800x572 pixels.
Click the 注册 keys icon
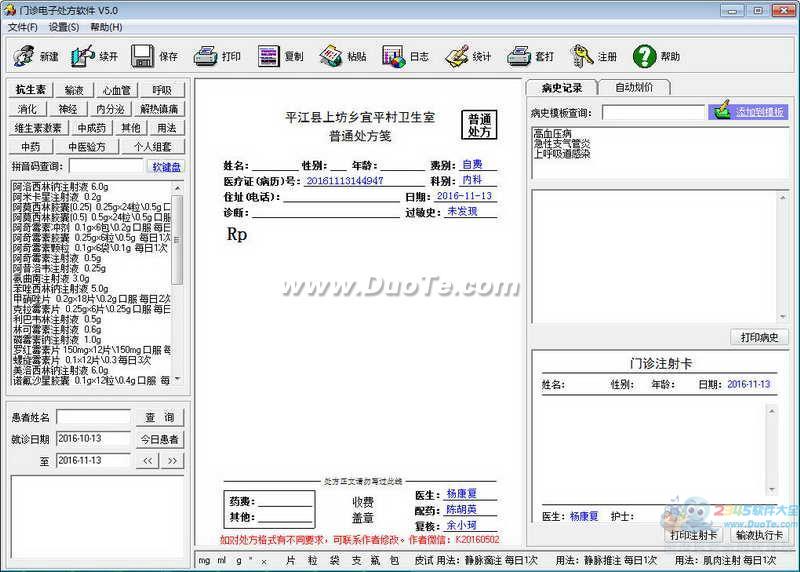tap(582, 56)
